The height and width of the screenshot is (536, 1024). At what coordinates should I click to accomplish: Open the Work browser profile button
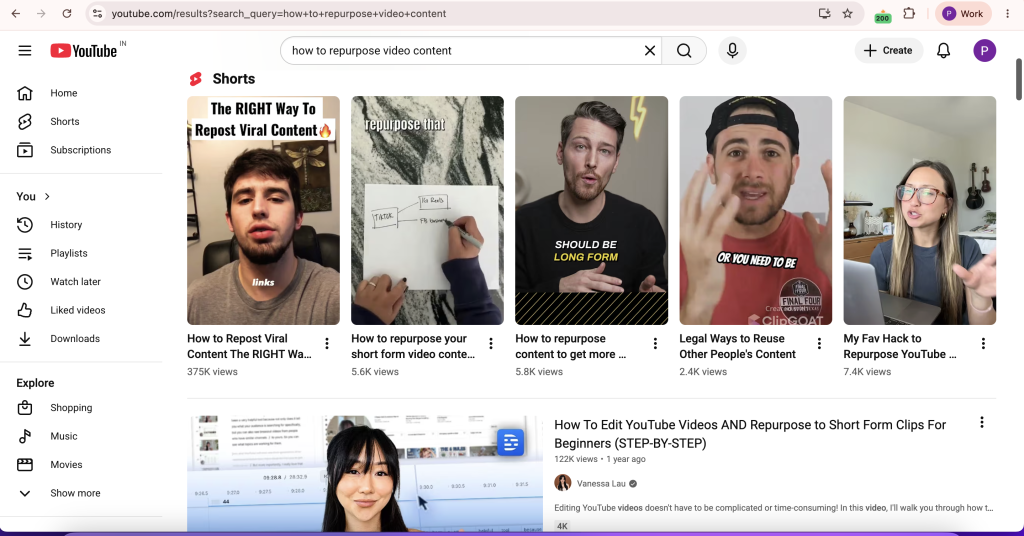963,14
